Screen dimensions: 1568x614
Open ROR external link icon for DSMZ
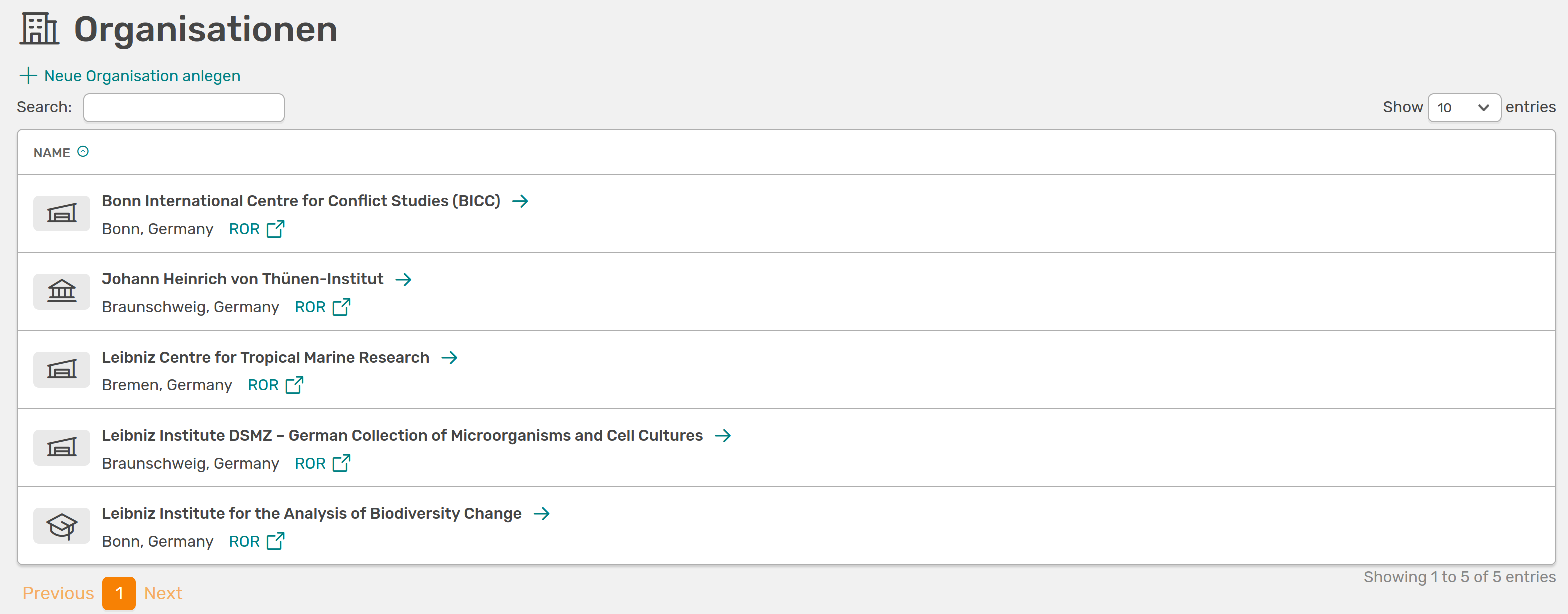click(341, 463)
